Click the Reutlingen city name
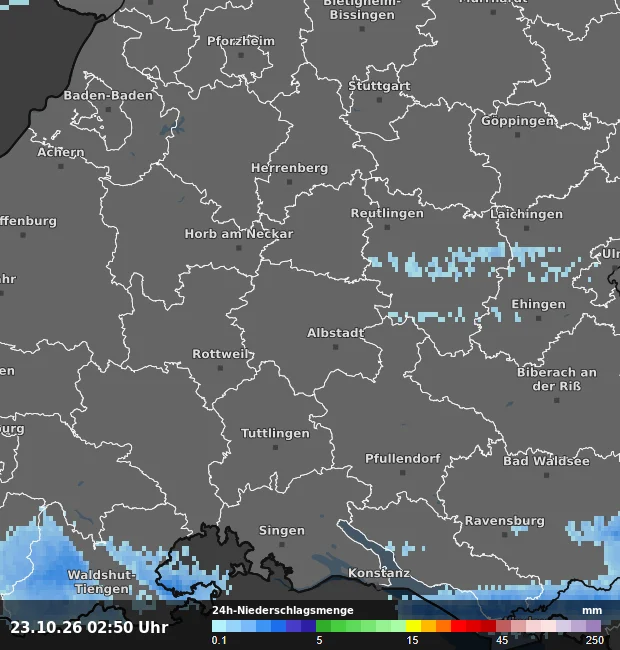This screenshot has width=620, height=650. click(x=387, y=213)
